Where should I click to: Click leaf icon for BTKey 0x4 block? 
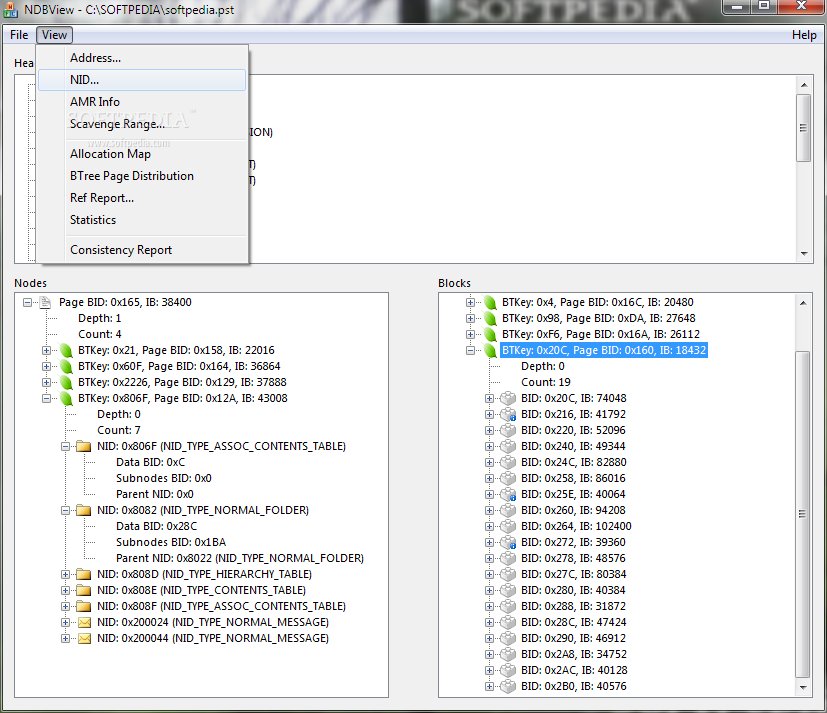pyautogui.click(x=491, y=302)
